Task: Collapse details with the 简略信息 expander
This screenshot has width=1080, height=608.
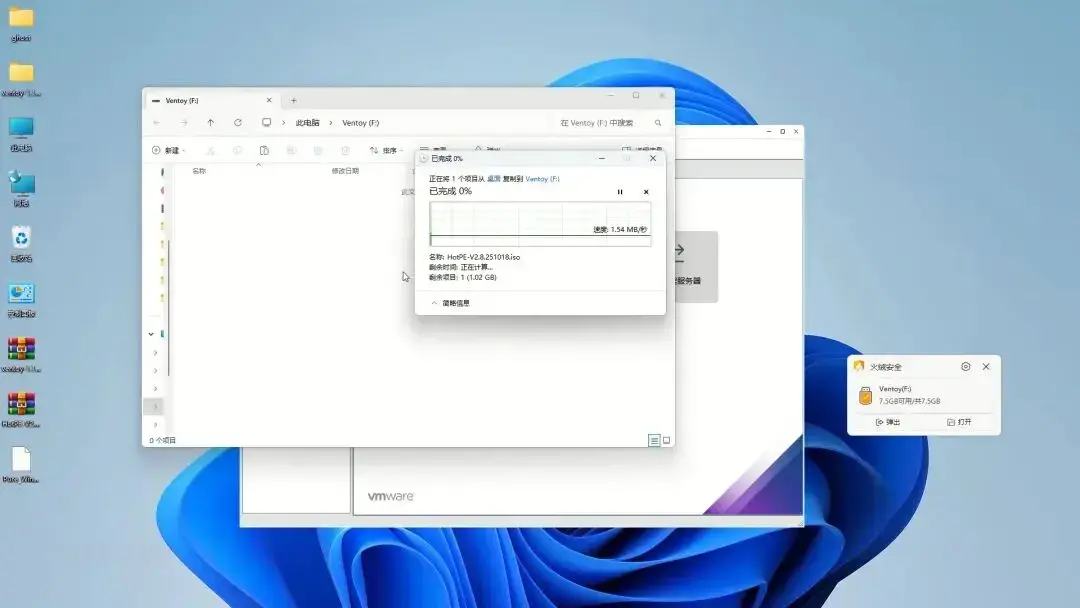Action: tap(450, 303)
